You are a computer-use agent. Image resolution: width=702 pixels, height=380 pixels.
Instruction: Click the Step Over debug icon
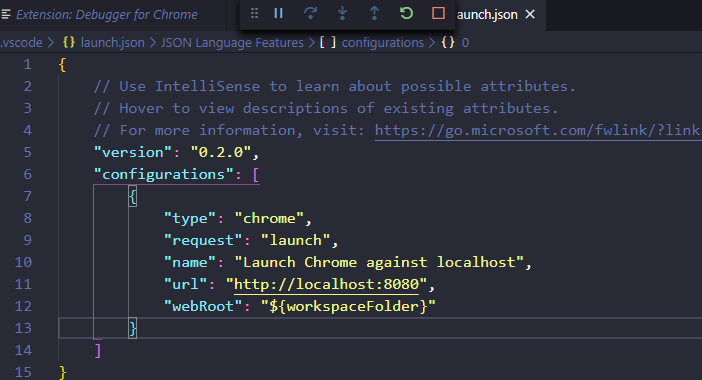(310, 13)
